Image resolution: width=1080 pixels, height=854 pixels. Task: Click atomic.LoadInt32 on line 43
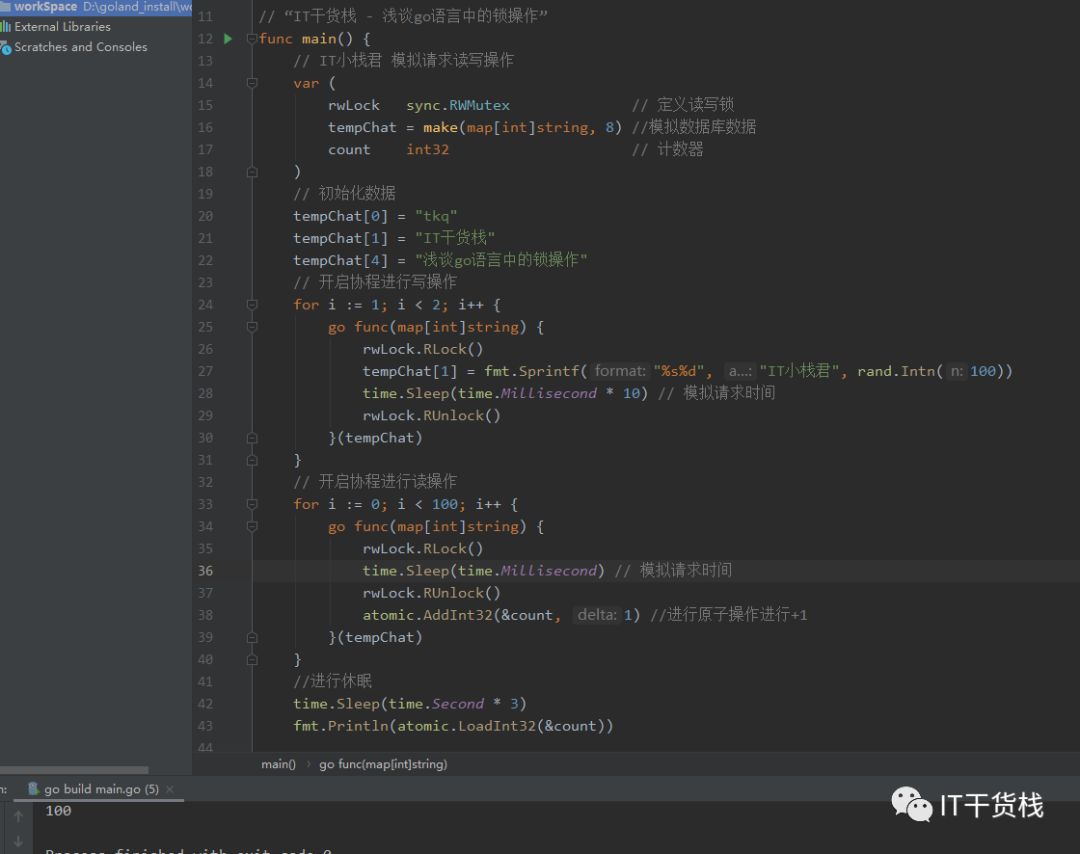click(x=466, y=726)
